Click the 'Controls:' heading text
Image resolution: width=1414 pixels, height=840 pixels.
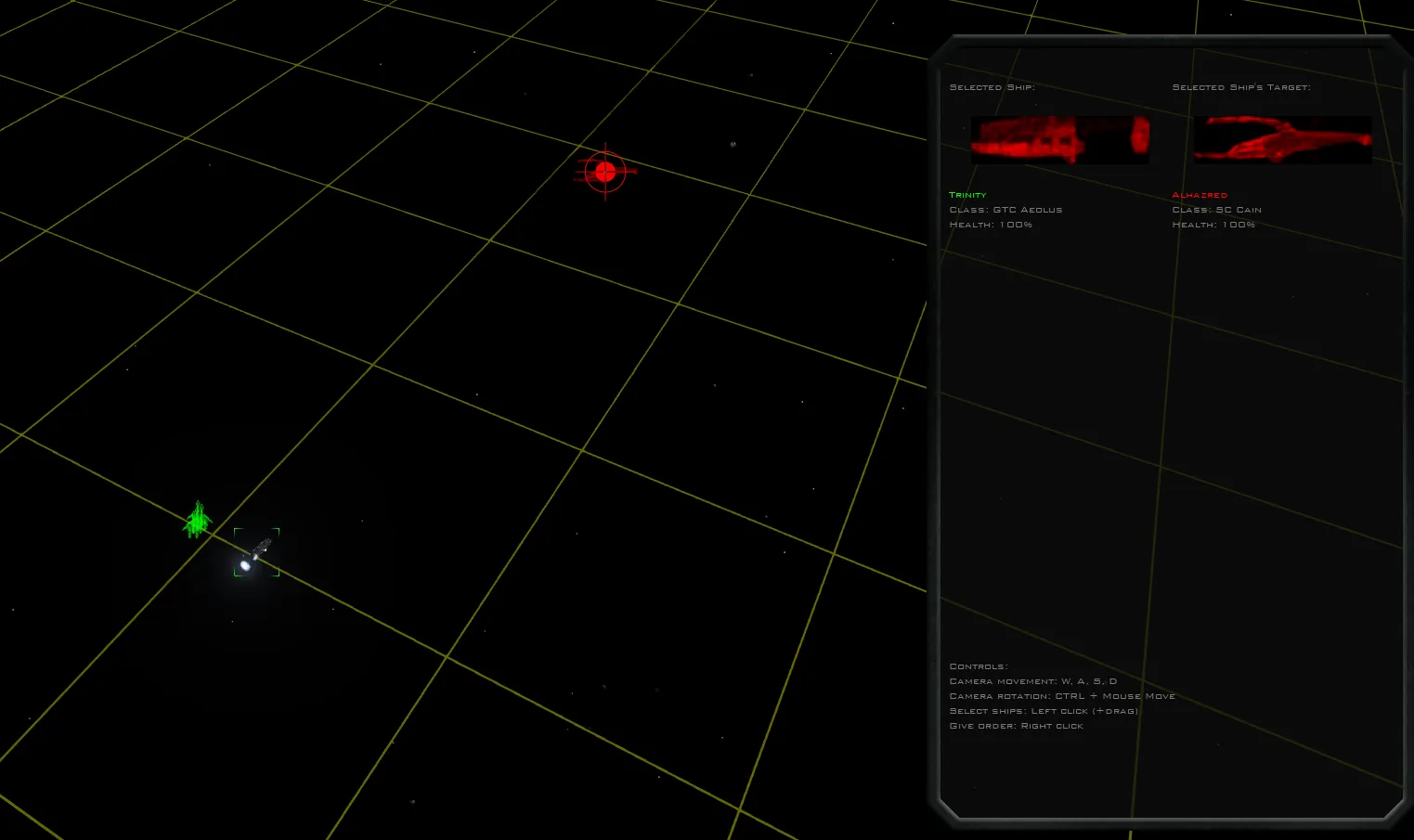pos(979,666)
